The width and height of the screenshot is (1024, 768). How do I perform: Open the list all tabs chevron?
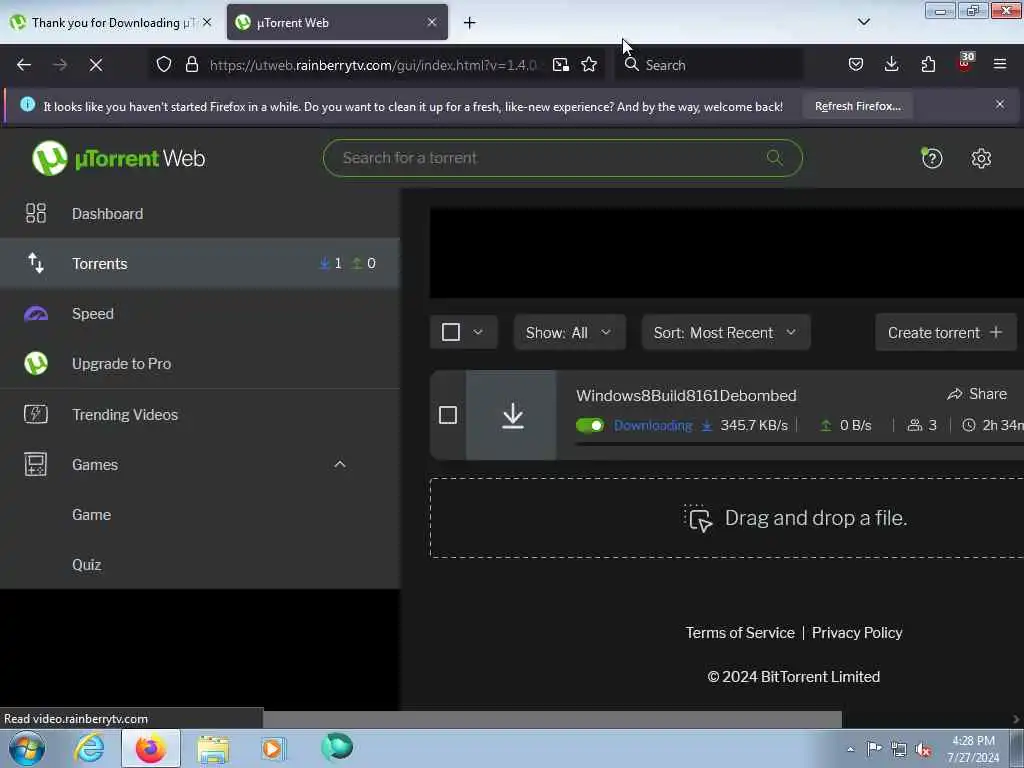863,22
